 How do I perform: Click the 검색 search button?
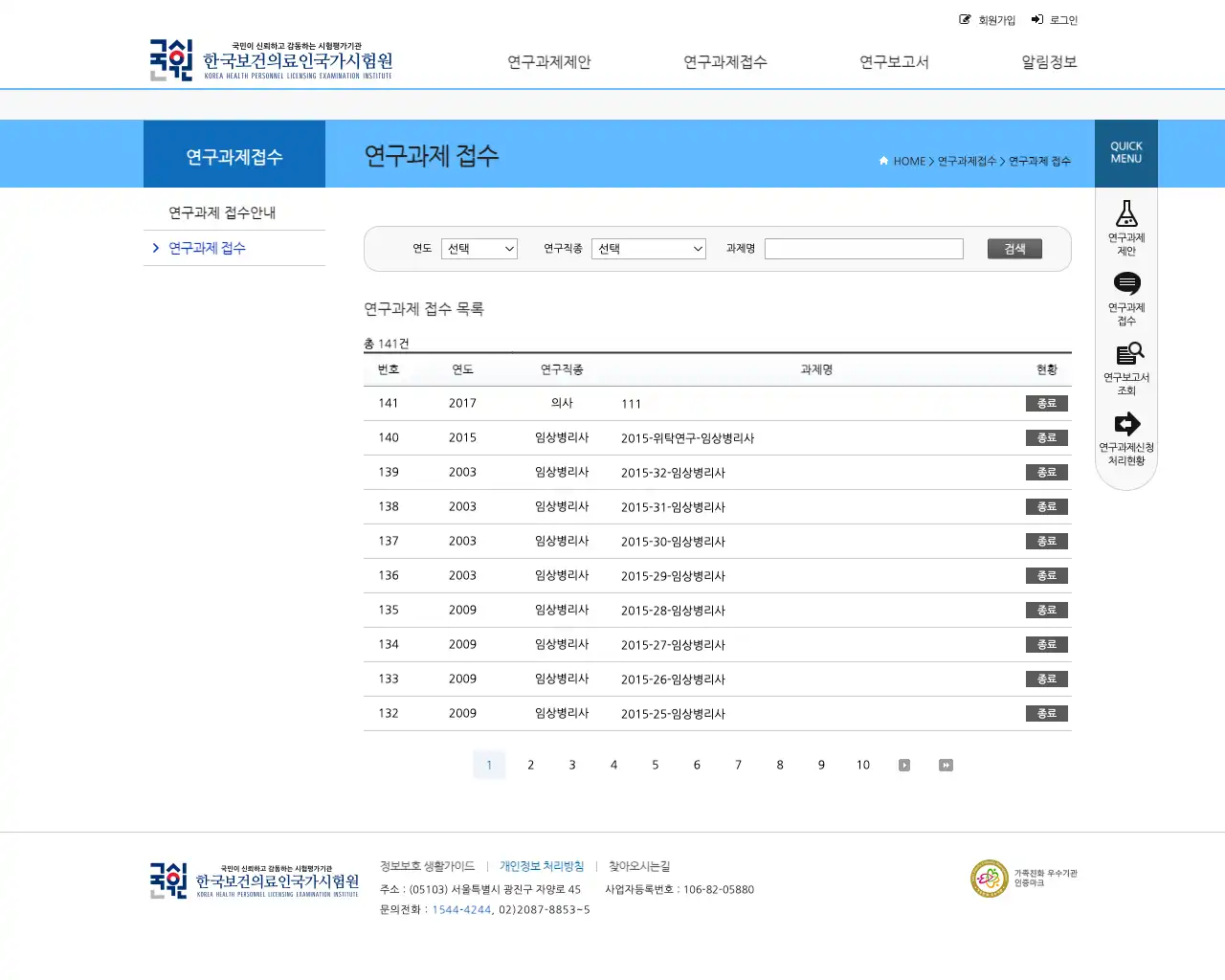point(1014,249)
